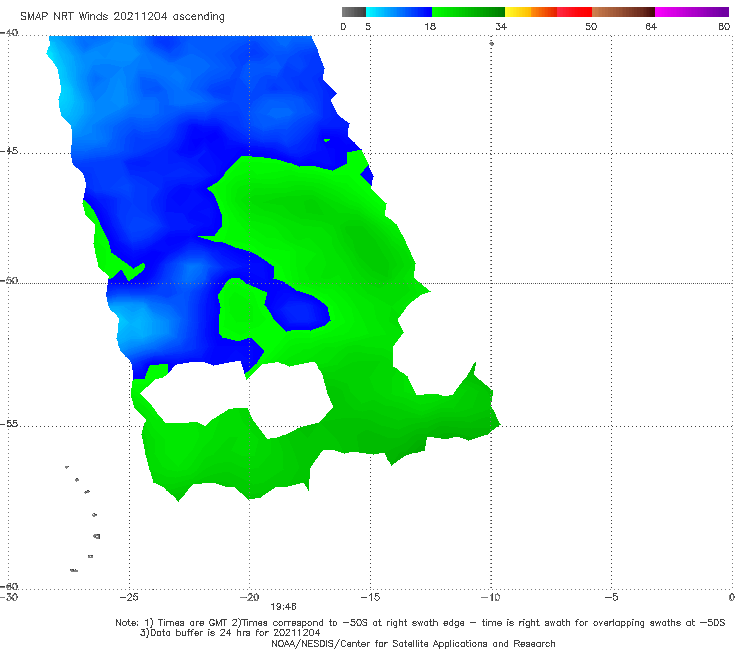Click the latitude label '-55'
Image resolution: width=740 pixels, height=650 pixels.
coord(9,423)
